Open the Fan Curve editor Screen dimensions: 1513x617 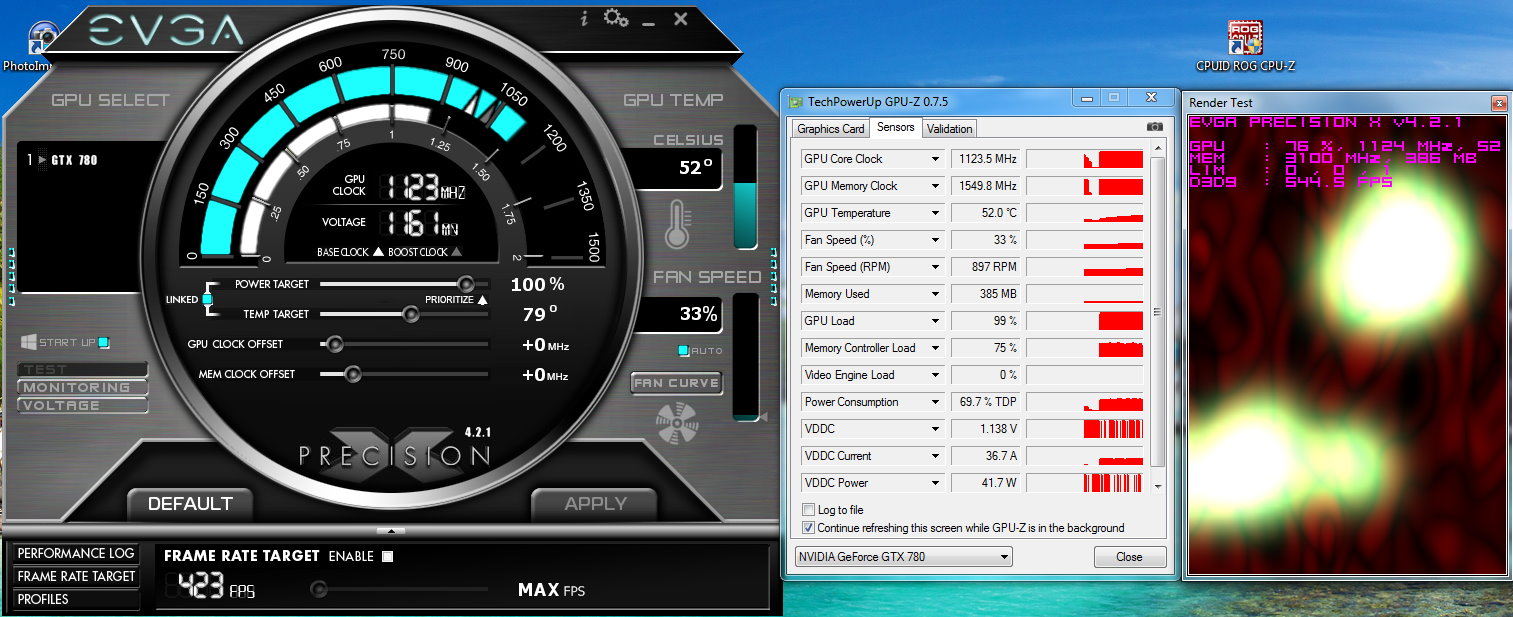(677, 383)
